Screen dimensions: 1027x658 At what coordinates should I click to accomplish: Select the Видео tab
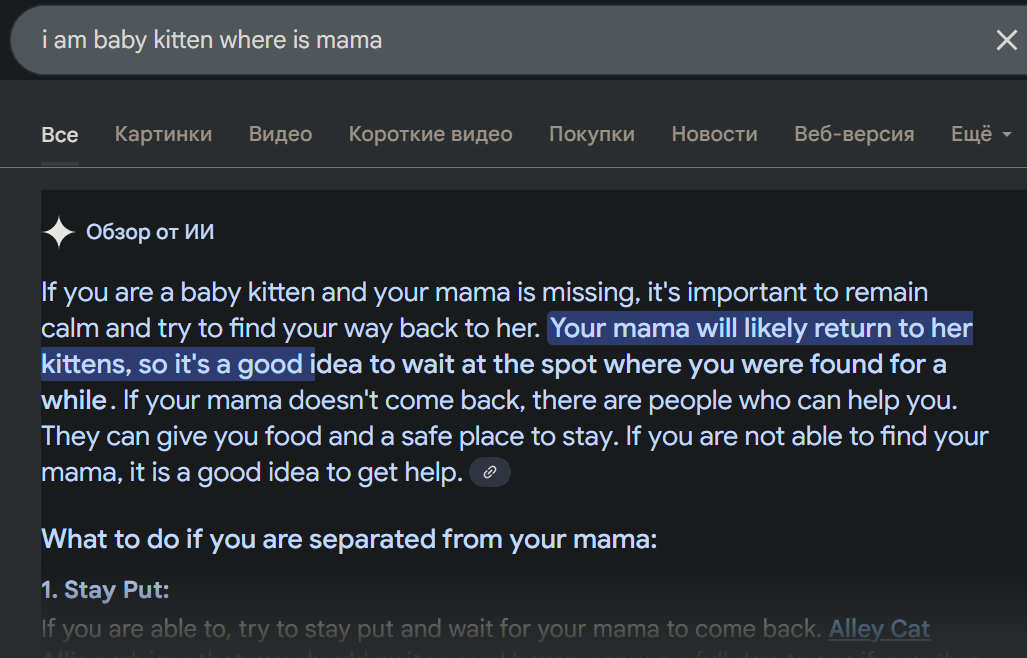click(280, 134)
